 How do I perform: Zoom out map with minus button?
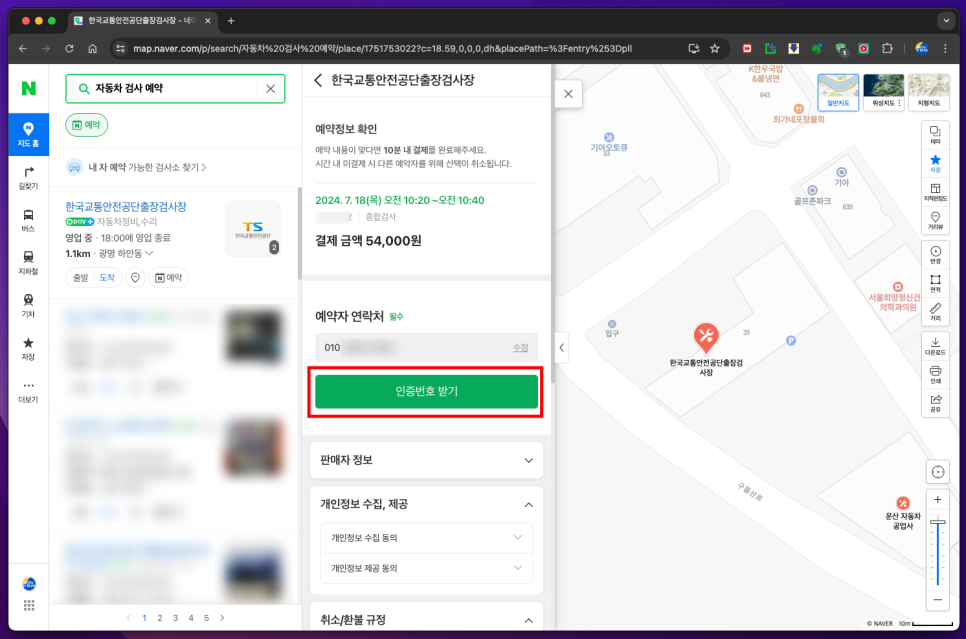(x=938, y=600)
